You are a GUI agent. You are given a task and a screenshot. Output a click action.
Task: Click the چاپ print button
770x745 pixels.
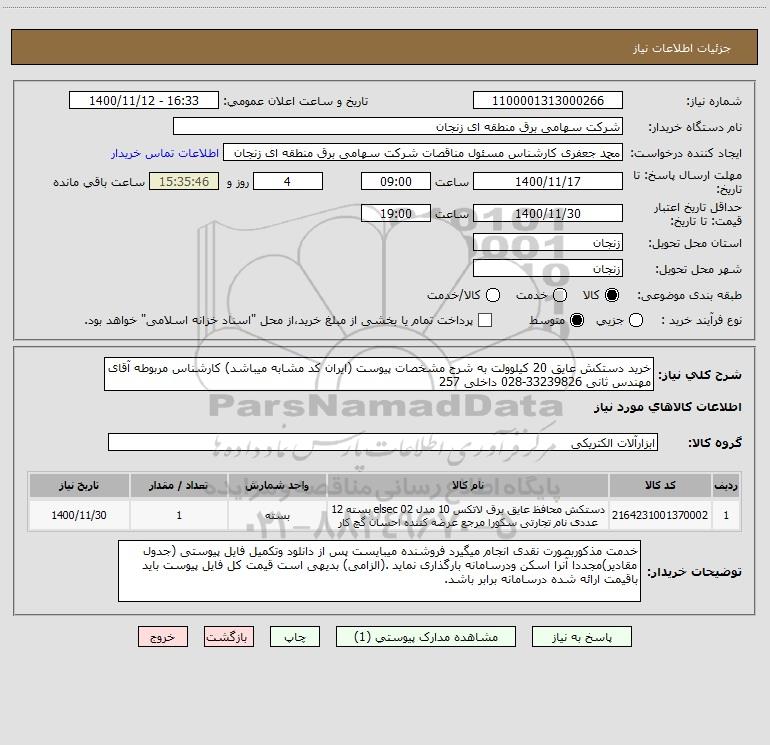tap(295, 637)
